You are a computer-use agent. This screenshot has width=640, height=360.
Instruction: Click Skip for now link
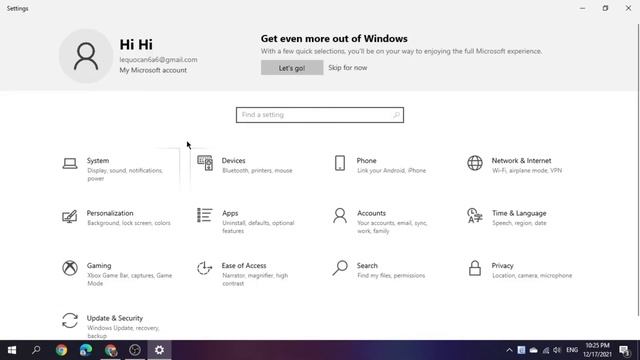pyautogui.click(x=348, y=68)
